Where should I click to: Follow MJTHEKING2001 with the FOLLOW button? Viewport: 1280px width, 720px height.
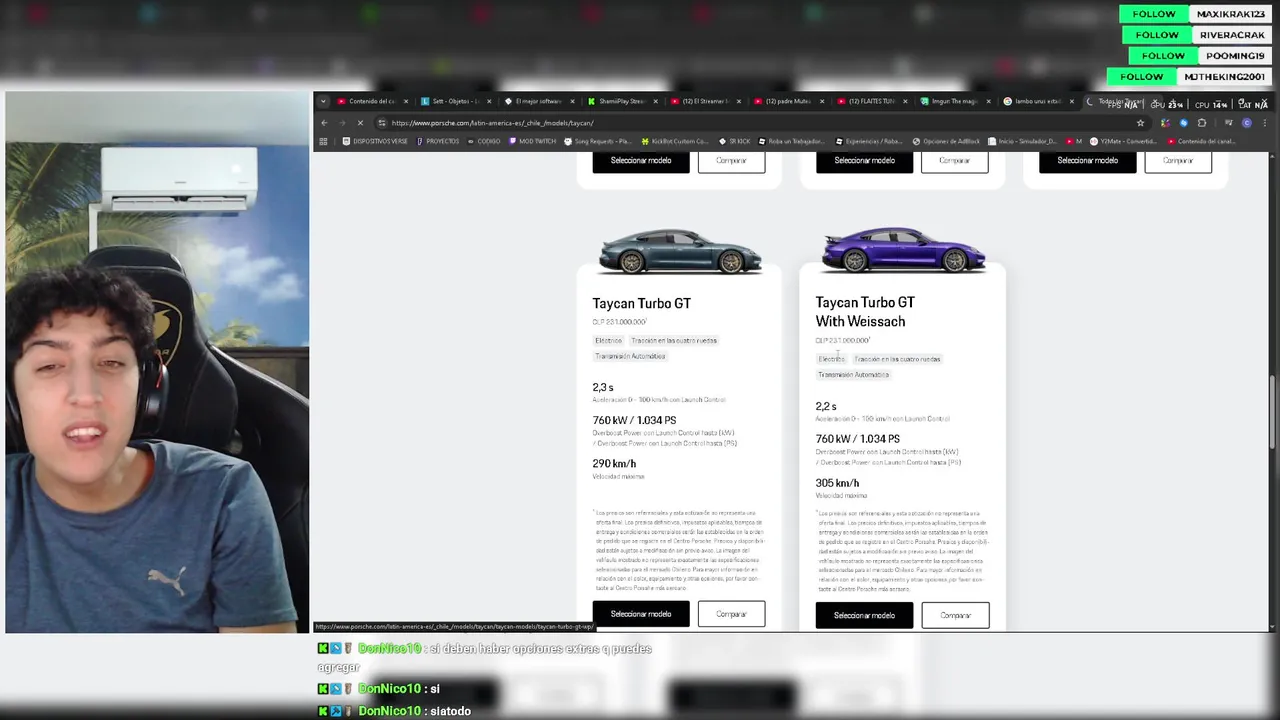pyautogui.click(x=1142, y=77)
